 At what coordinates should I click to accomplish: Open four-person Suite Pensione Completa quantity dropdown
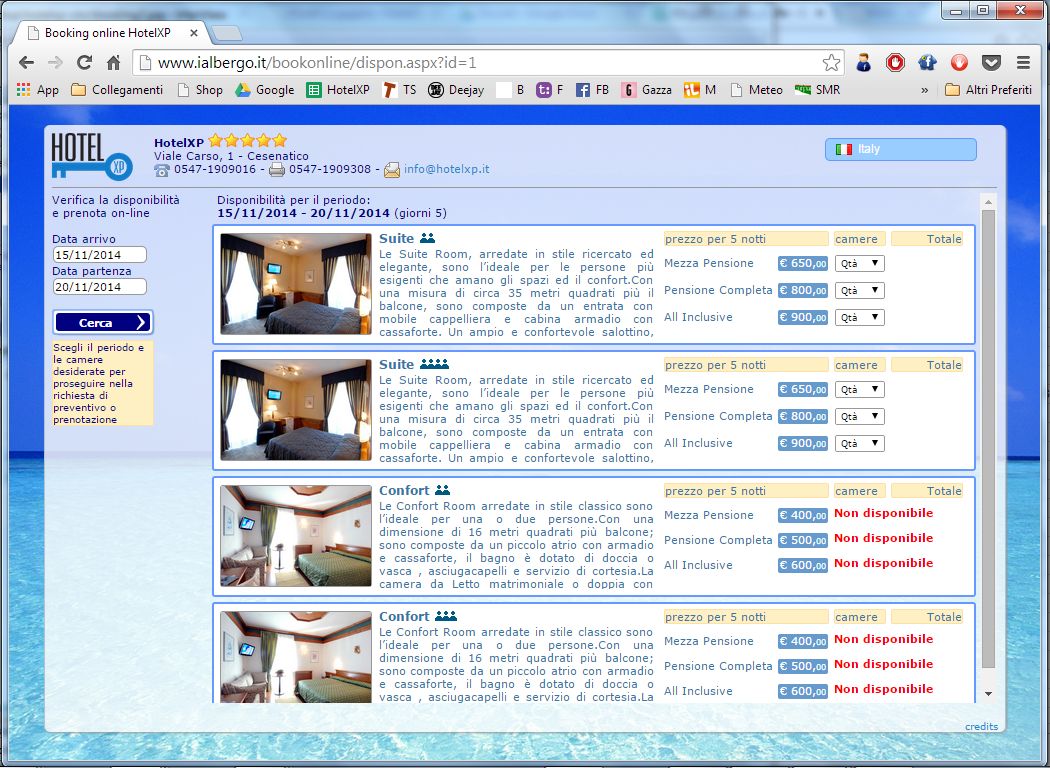point(859,416)
